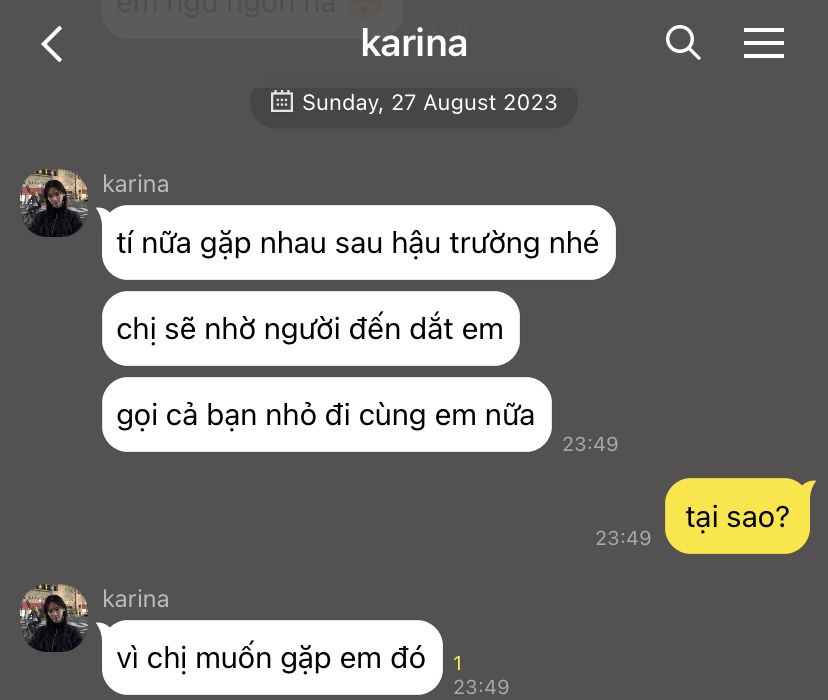Click the calendar icon in date pill

click(x=281, y=101)
